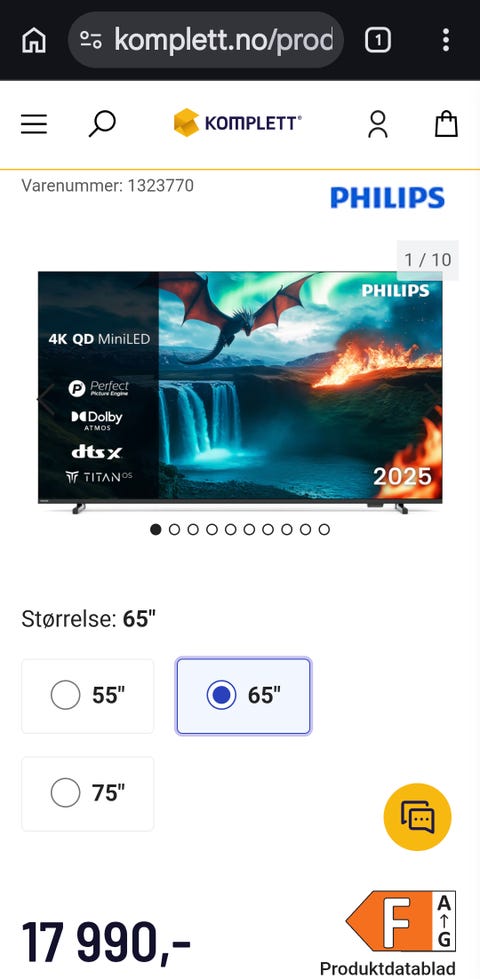Screen dimensions: 480x979
Task: Open the Philips brand logo link
Action: [388, 198]
